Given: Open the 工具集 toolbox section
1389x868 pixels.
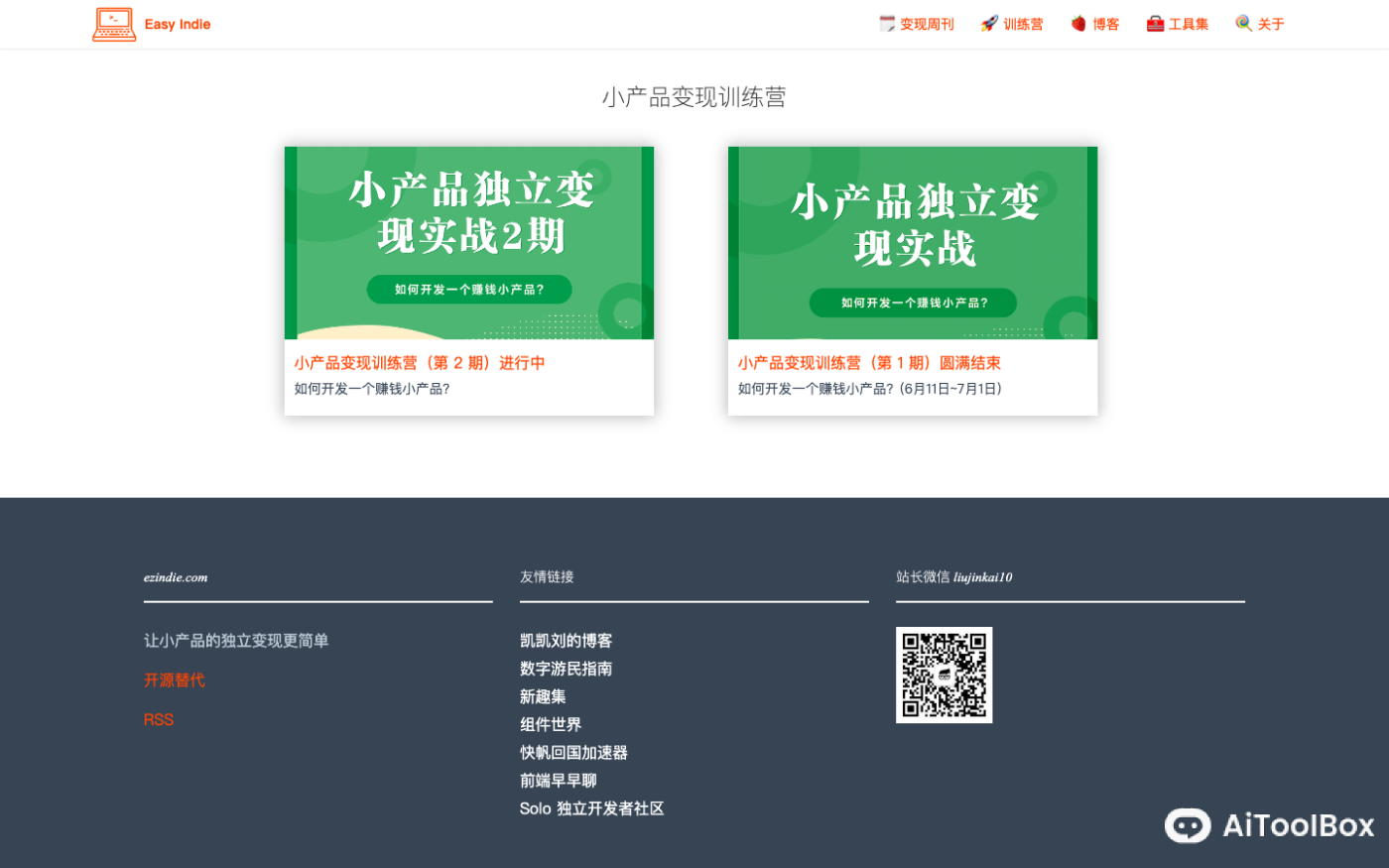Looking at the screenshot, I should tap(1178, 23).
